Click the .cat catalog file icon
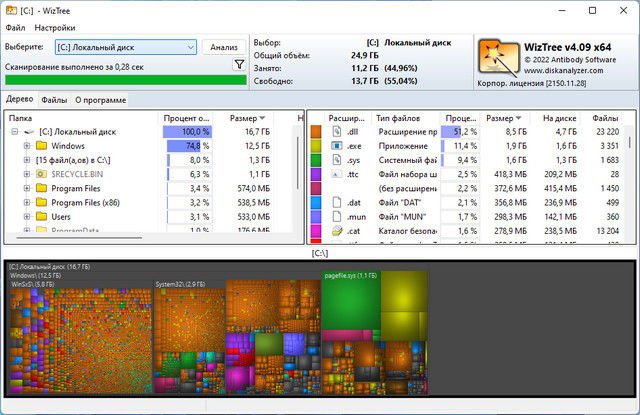This screenshot has width=640, height=415. (338, 231)
